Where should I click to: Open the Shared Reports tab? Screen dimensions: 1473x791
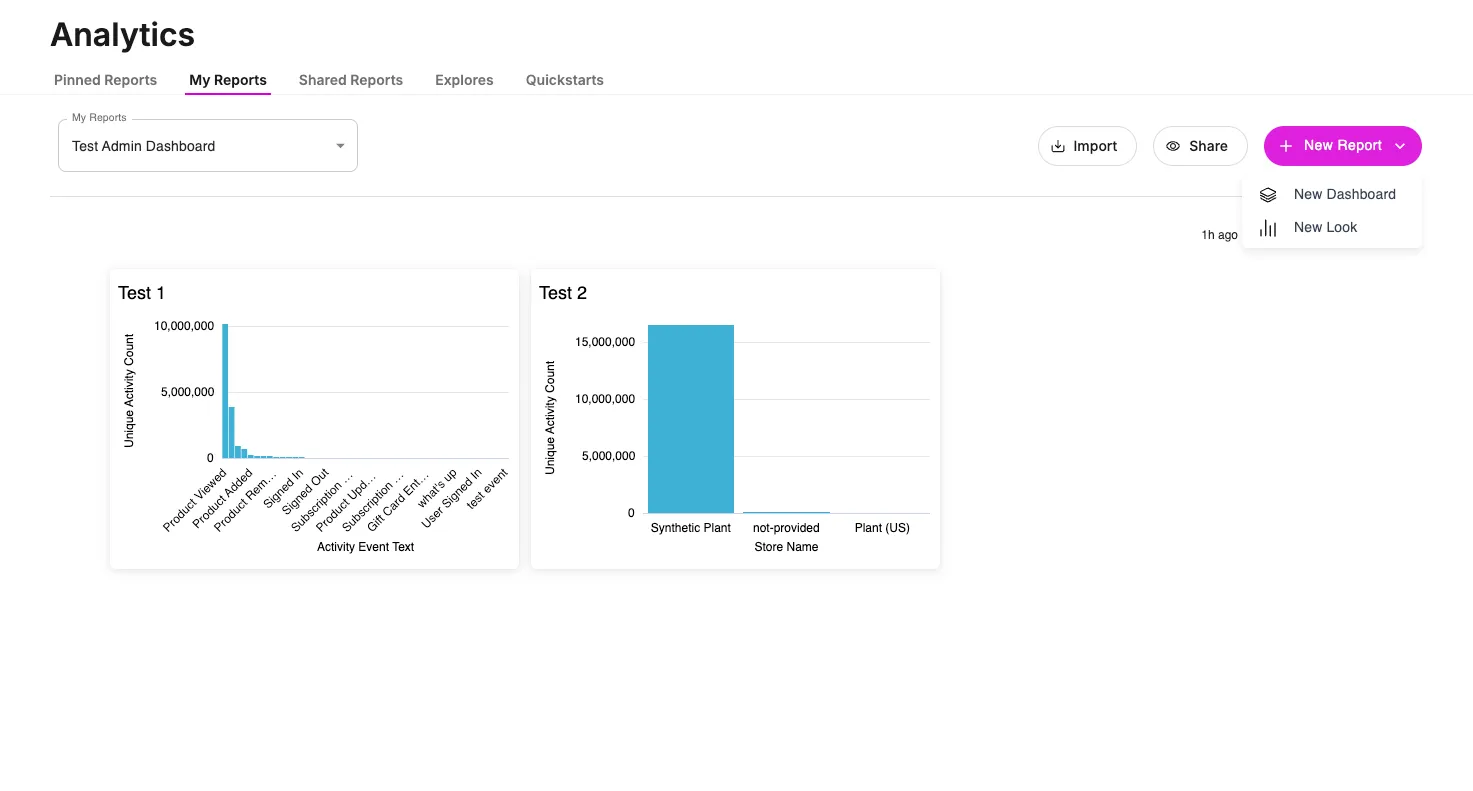[x=351, y=80]
